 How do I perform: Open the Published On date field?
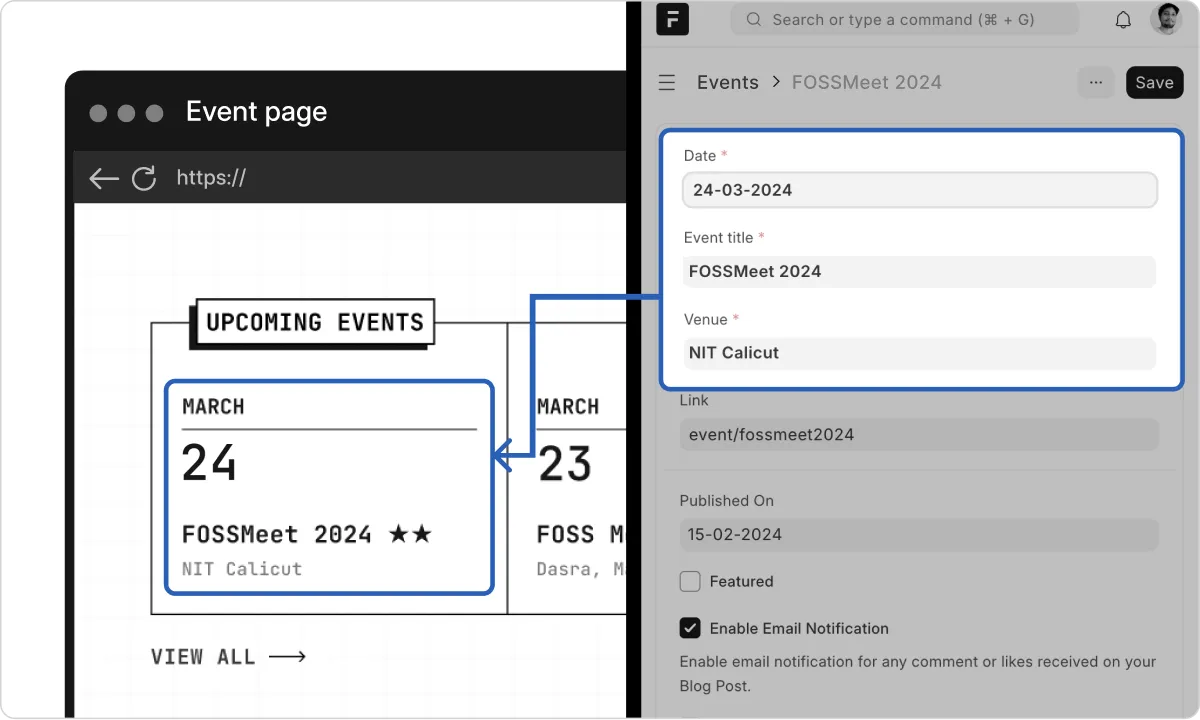click(x=918, y=534)
